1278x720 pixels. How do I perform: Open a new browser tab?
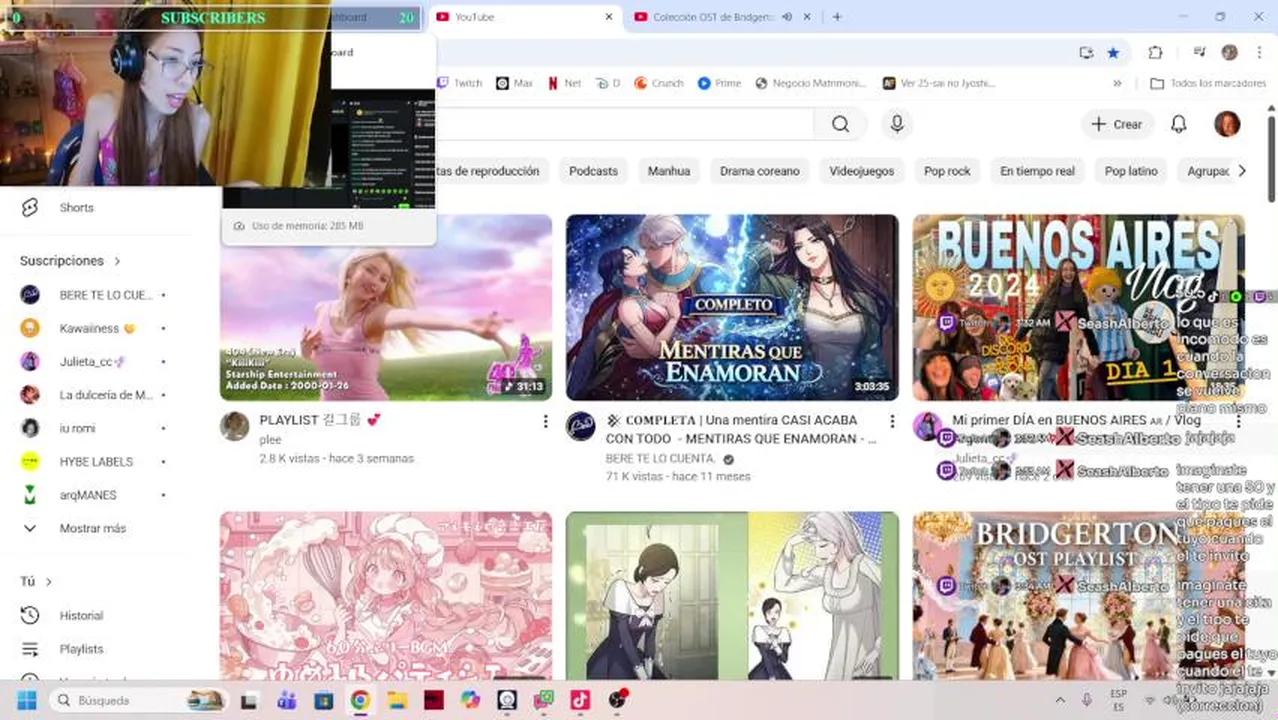pyautogui.click(x=837, y=17)
